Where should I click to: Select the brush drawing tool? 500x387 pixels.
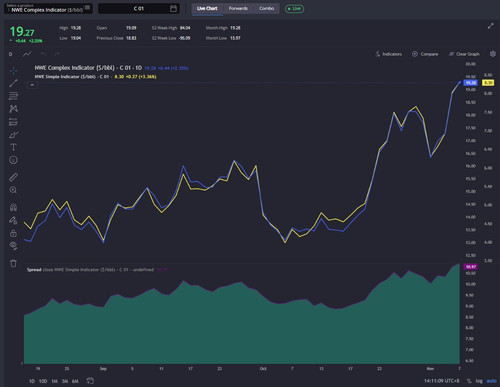(13, 135)
